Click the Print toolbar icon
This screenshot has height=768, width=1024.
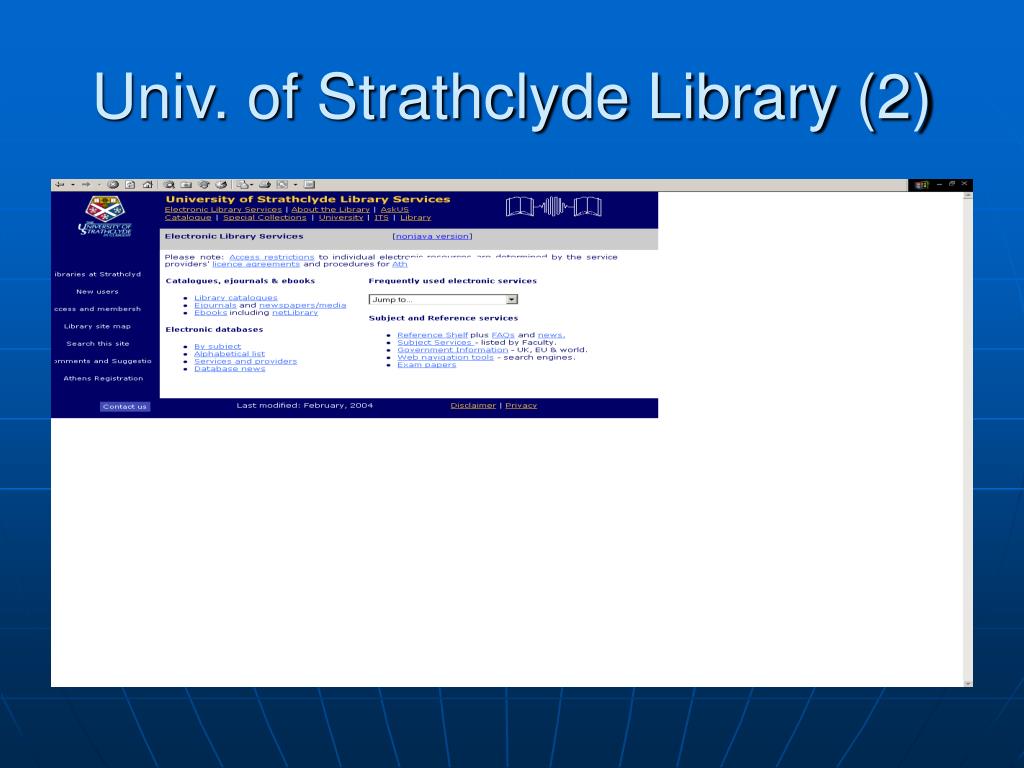(264, 185)
